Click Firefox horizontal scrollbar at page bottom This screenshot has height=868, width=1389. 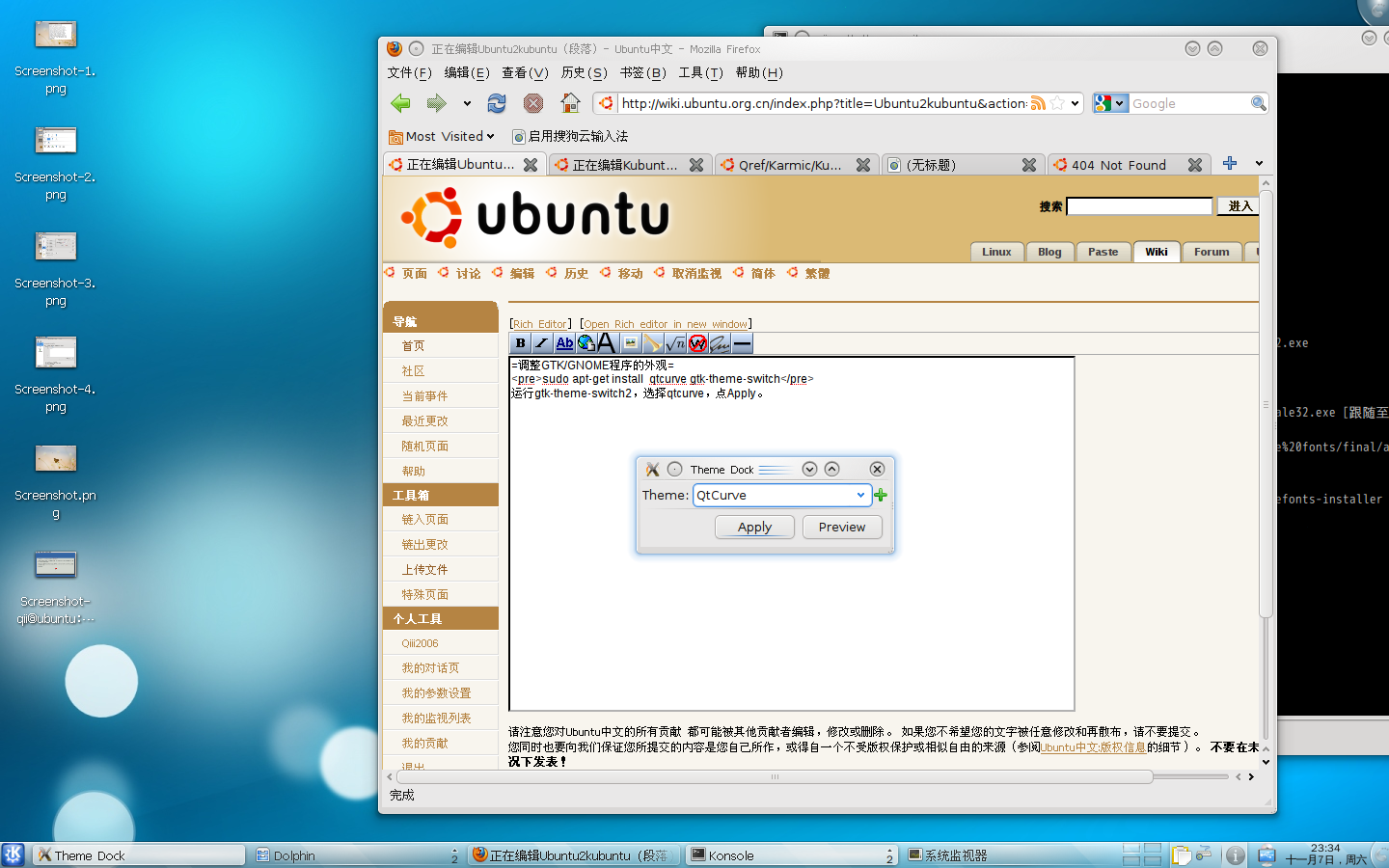[775, 776]
